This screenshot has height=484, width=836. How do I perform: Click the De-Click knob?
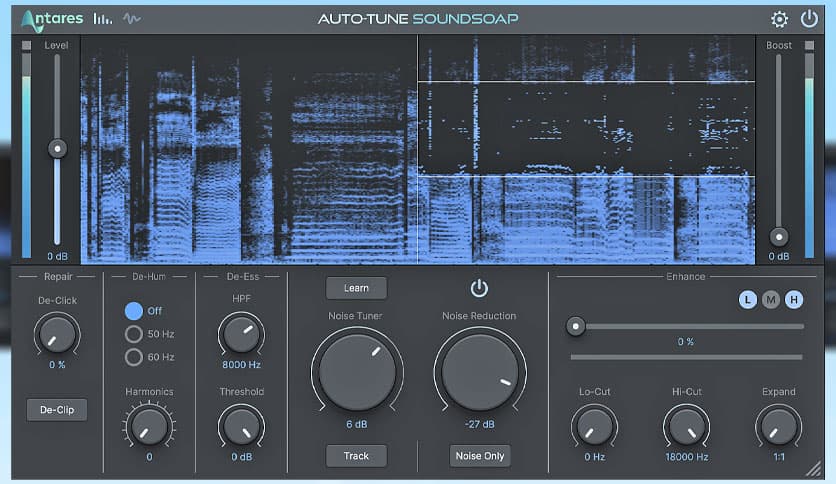(57, 334)
